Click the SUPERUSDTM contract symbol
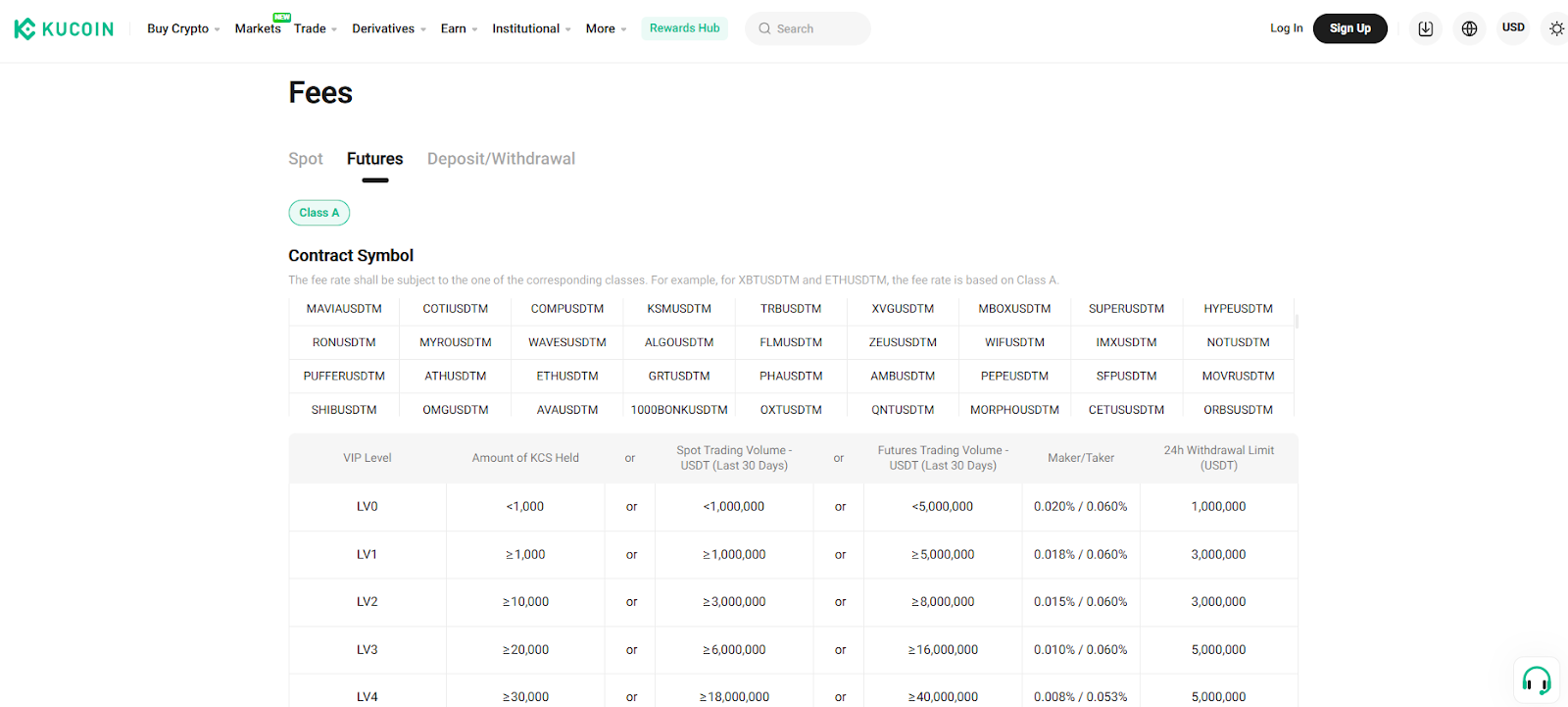The image size is (1568, 707). (1126, 309)
